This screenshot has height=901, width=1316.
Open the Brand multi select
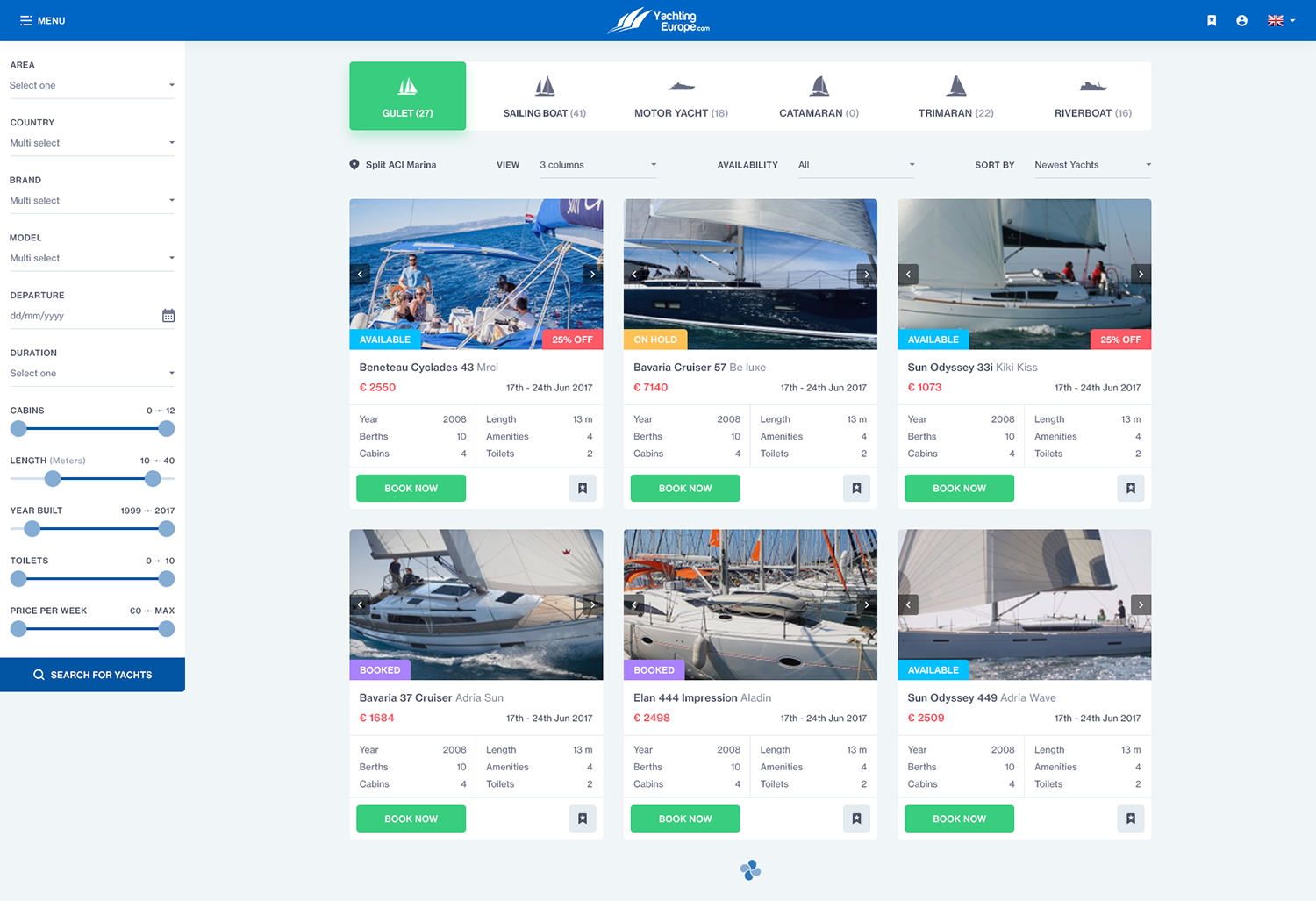(x=92, y=201)
